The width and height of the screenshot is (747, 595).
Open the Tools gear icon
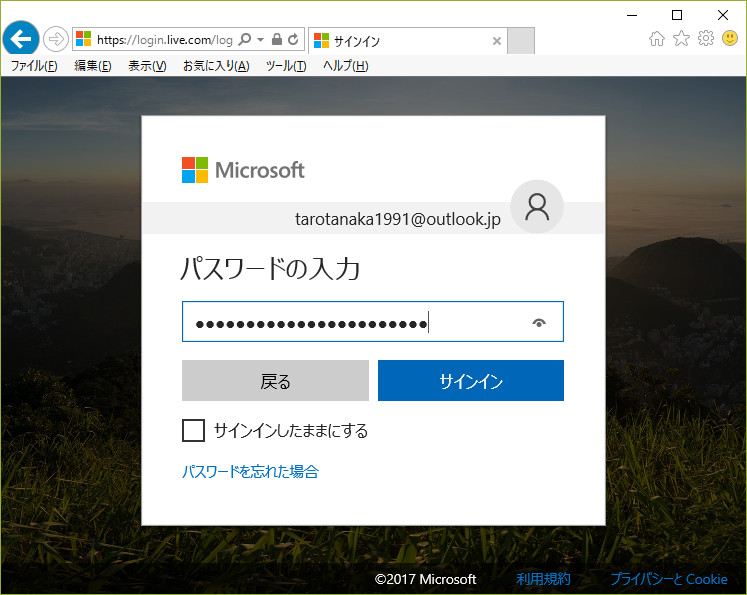pos(706,38)
